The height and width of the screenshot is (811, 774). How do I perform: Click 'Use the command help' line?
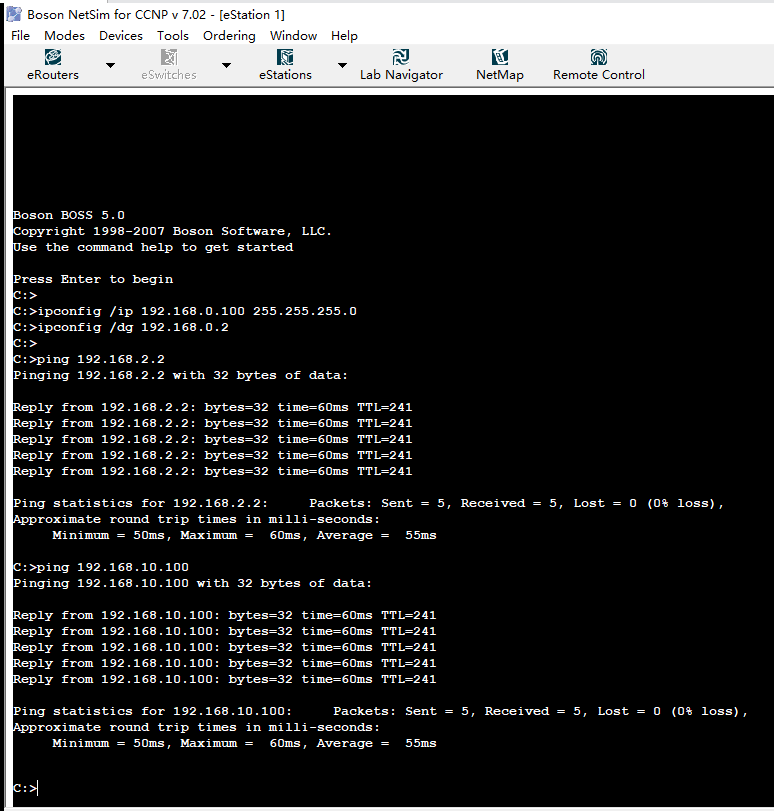[153, 247]
